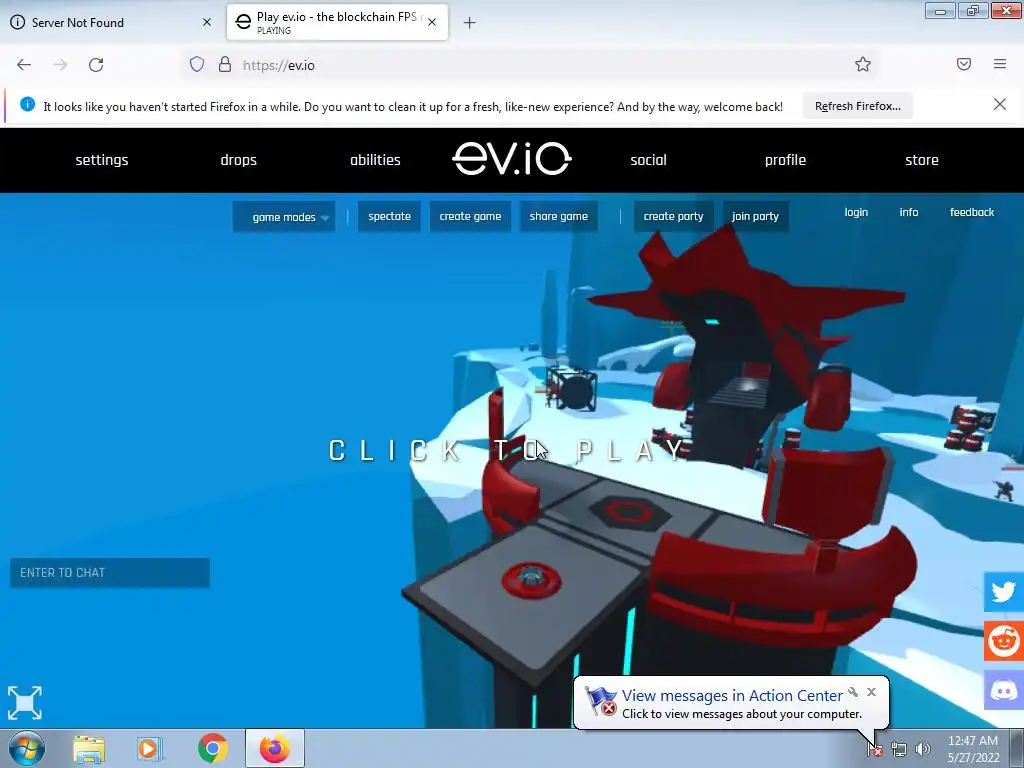The height and width of the screenshot is (768, 1024).
Task: Expand the game modes dropdown
Action: 284,217
